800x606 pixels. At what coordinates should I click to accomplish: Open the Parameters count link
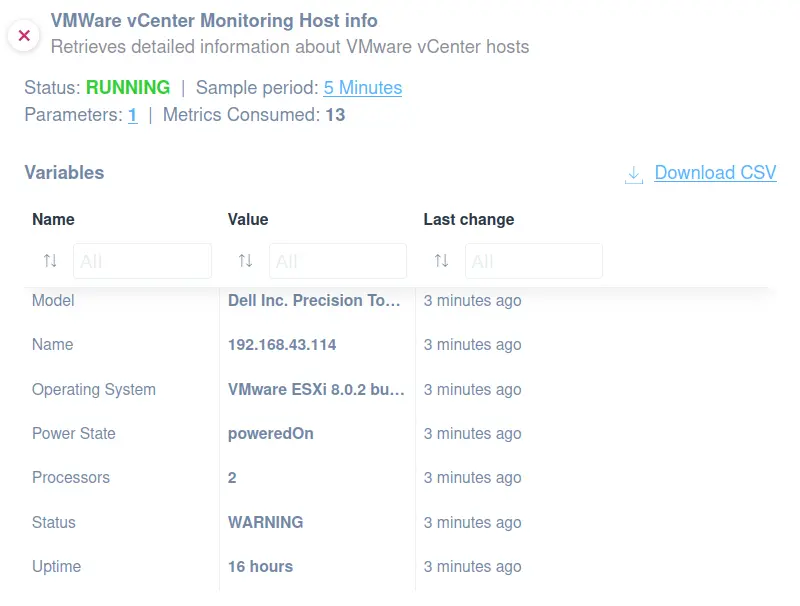[133, 115]
